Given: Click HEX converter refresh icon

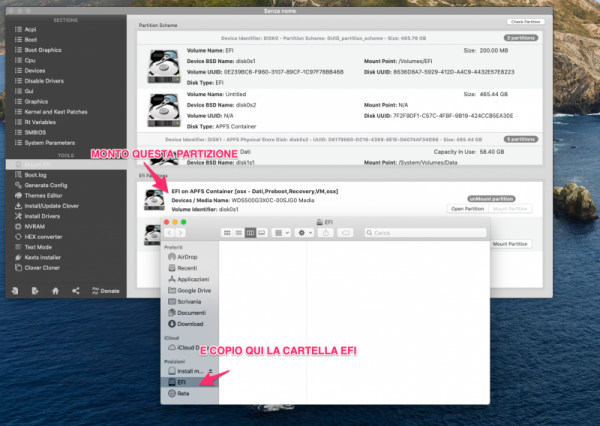Looking at the screenshot, I should coord(18,237).
